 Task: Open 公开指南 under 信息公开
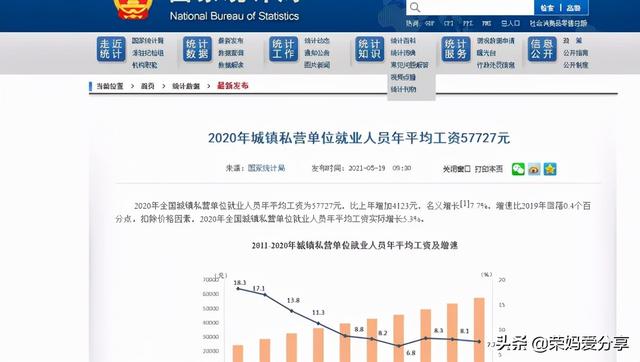click(576, 53)
